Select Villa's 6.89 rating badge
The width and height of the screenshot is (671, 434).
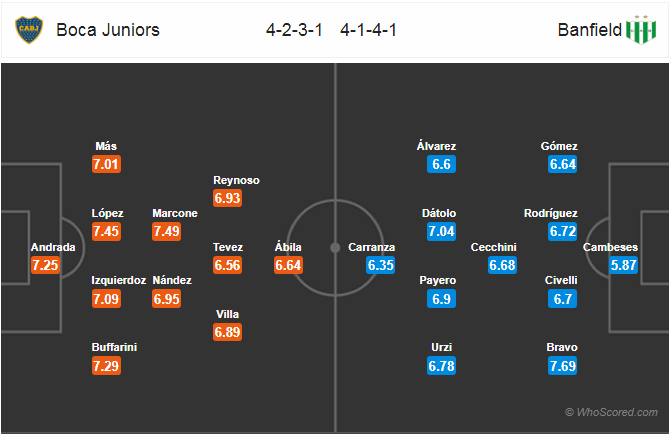(227, 332)
